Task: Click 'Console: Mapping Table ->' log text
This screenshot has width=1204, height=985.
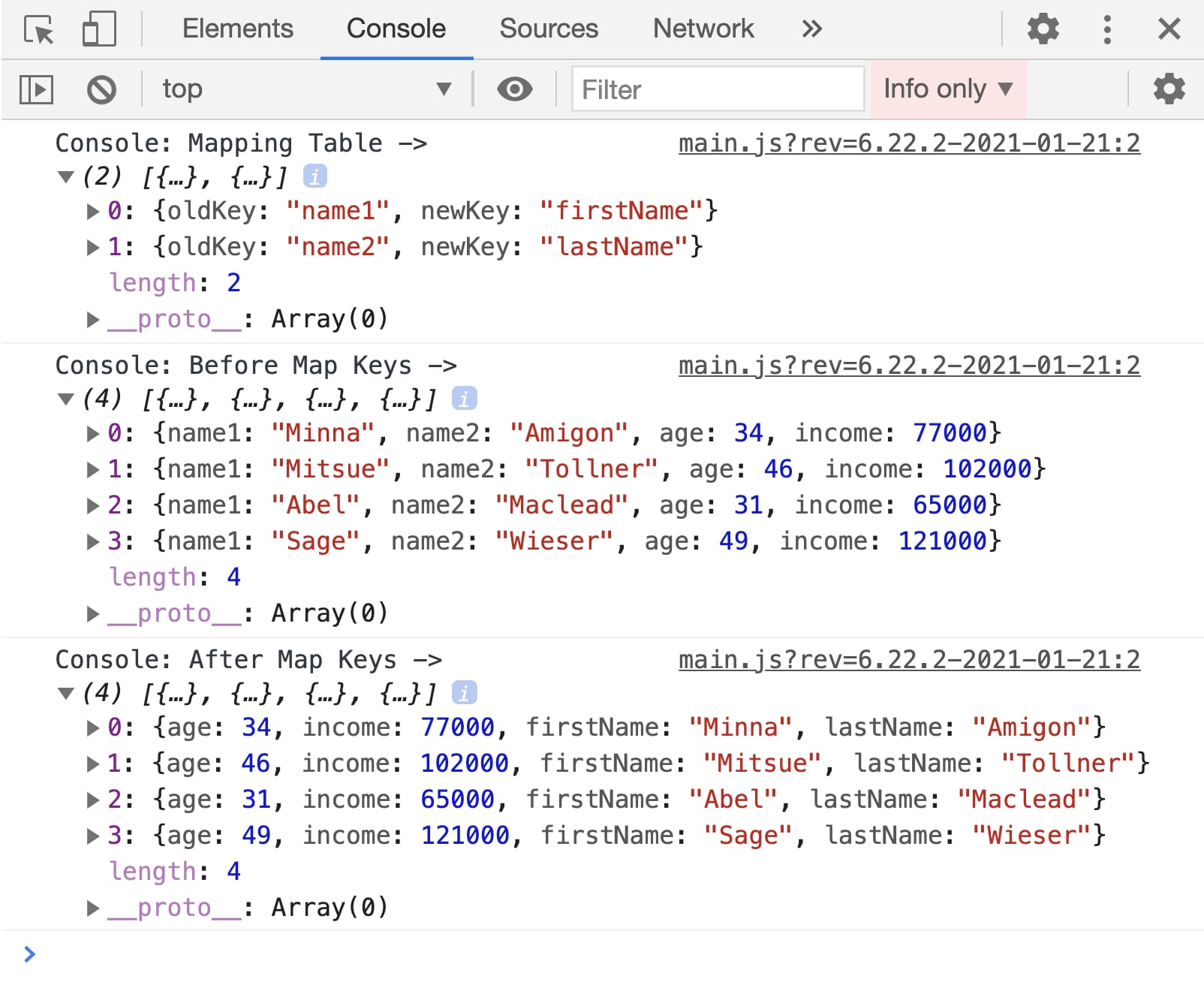Action: tap(241, 143)
